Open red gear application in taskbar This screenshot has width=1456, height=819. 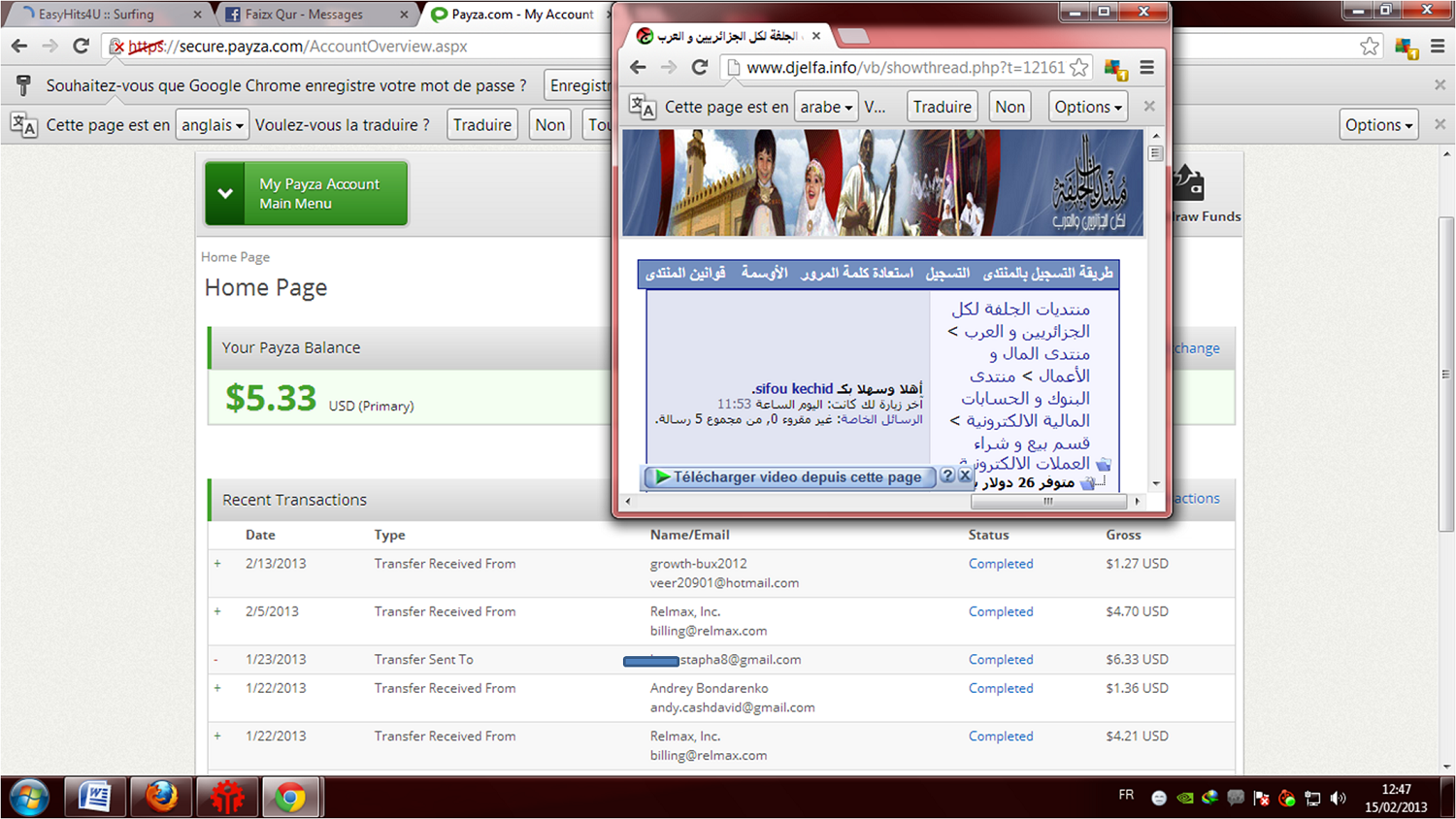(x=227, y=798)
